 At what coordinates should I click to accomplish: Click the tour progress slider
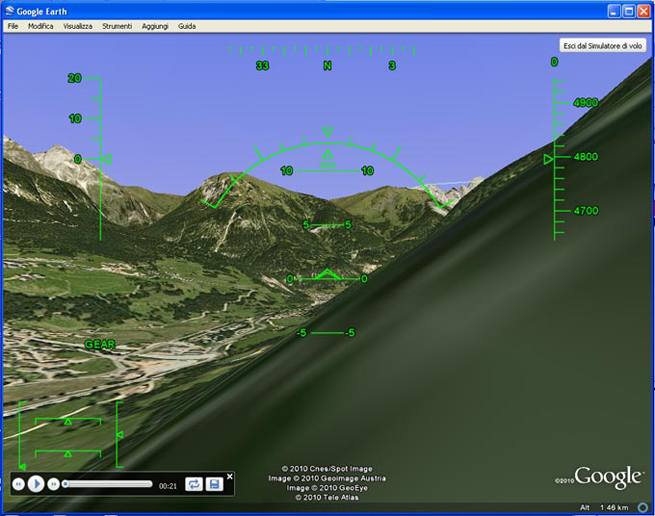click(107, 484)
